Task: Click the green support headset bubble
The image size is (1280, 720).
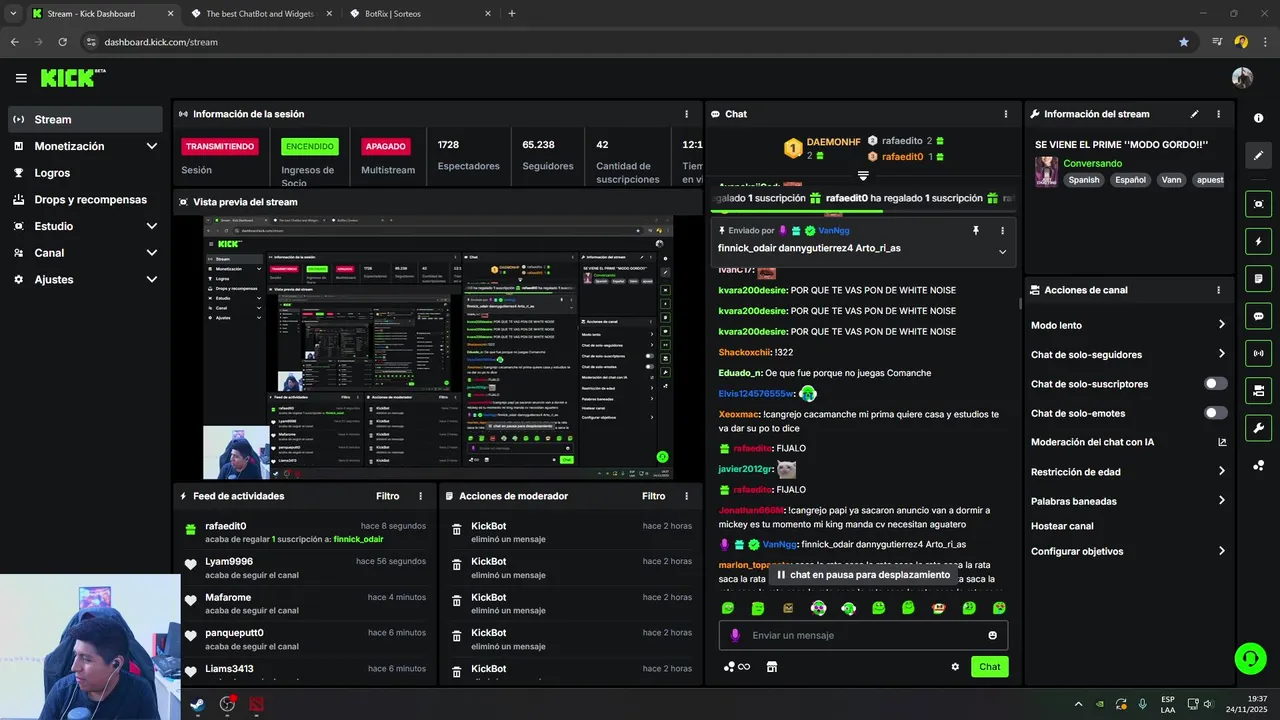Action: [1250, 658]
